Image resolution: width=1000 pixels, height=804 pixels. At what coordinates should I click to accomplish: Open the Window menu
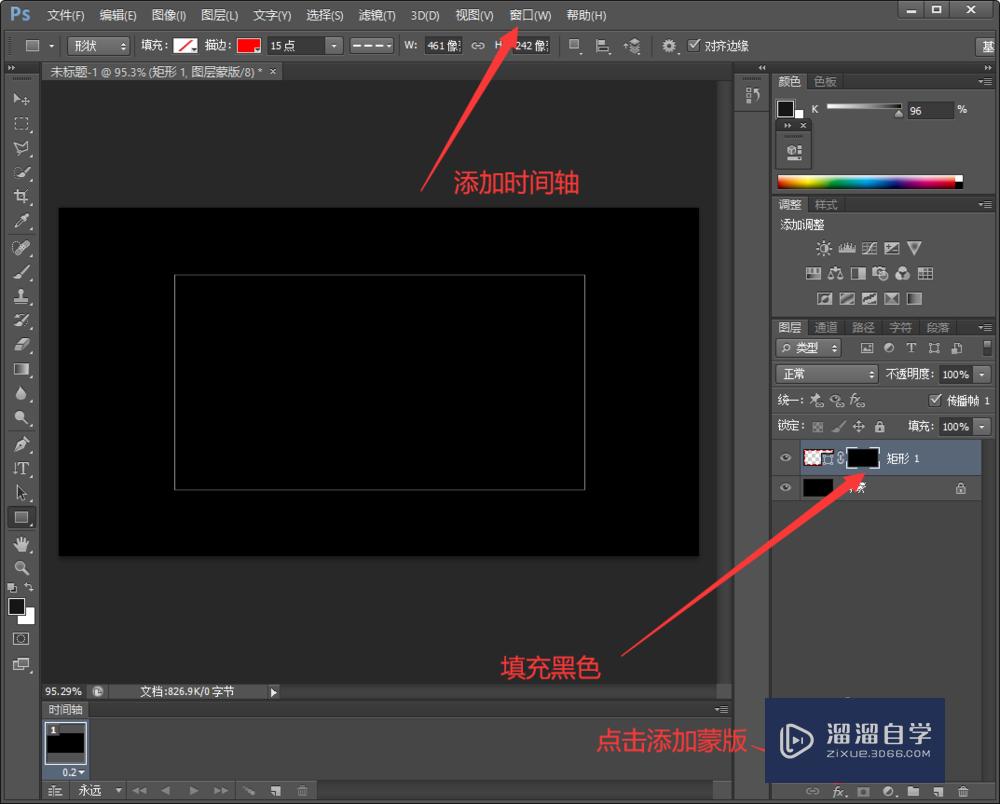[531, 15]
